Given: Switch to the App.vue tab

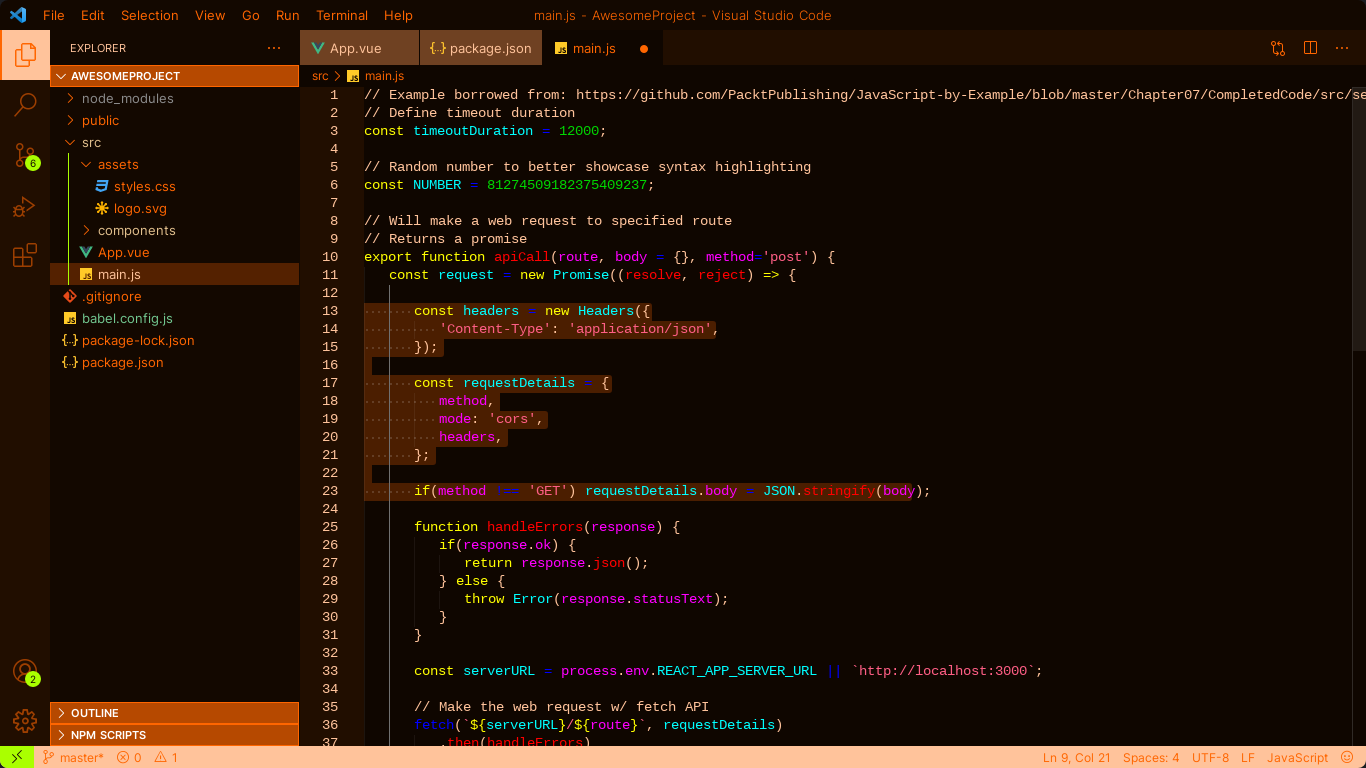Looking at the screenshot, I should (359, 48).
